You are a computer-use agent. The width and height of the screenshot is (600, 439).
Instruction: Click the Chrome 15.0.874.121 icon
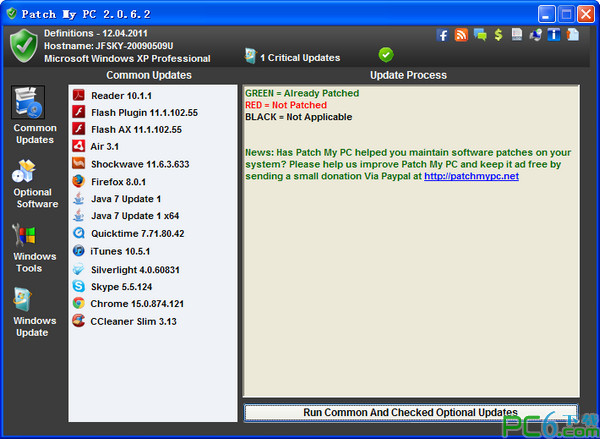[78, 303]
